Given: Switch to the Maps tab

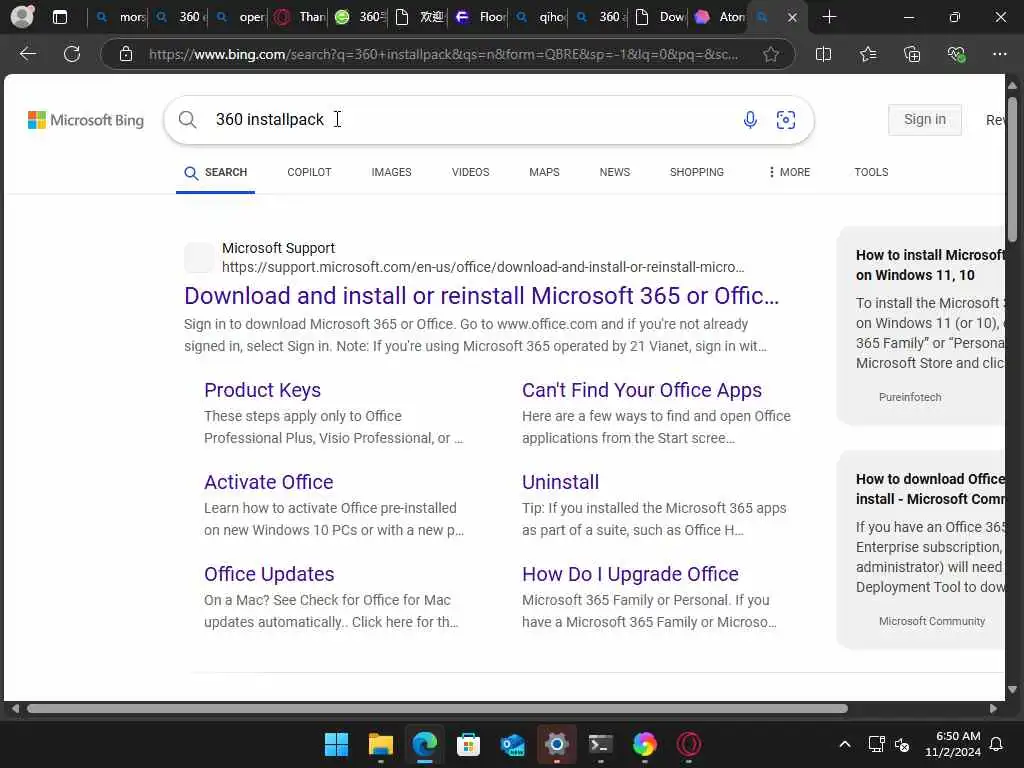Looking at the screenshot, I should (544, 172).
